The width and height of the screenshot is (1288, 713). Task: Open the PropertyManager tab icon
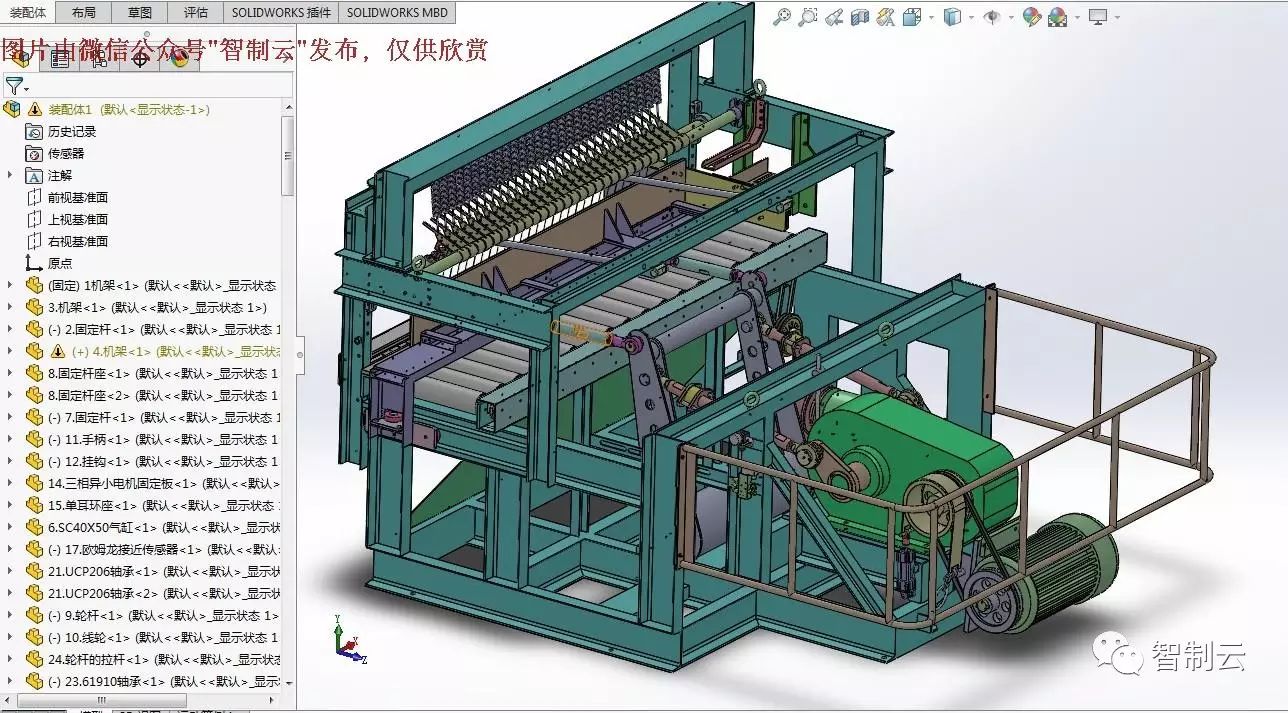click(60, 59)
